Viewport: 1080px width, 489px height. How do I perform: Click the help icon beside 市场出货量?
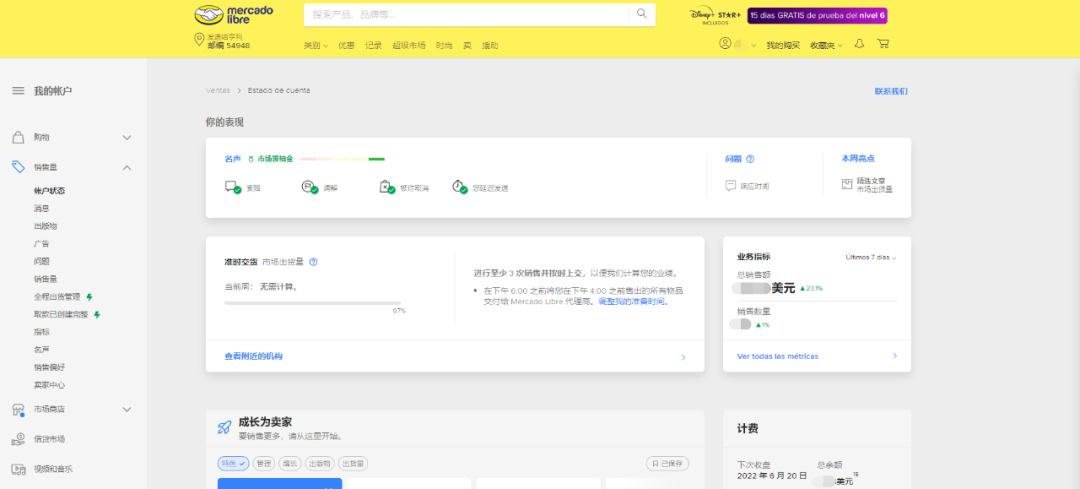point(313,262)
